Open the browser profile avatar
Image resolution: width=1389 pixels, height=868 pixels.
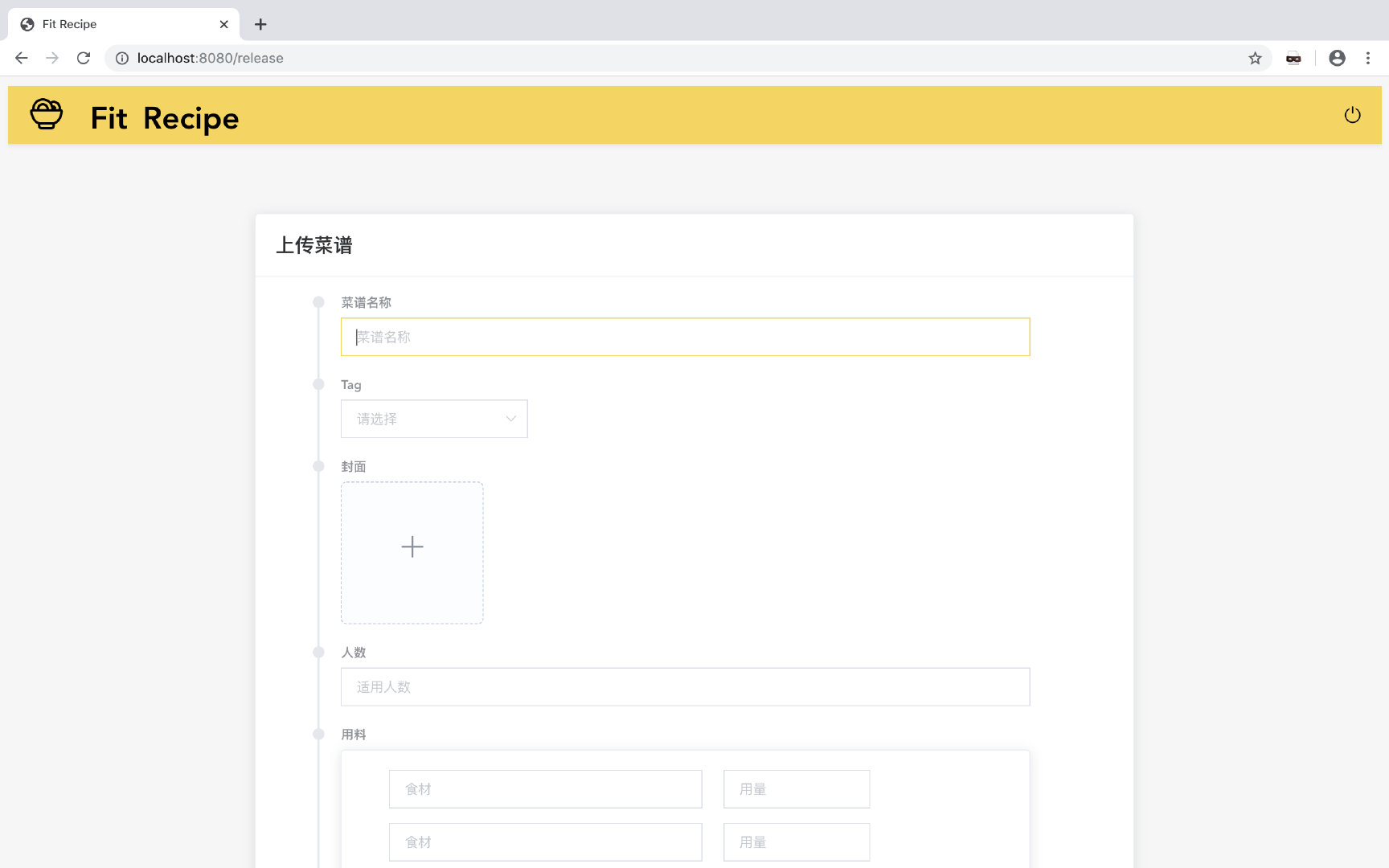tap(1337, 58)
